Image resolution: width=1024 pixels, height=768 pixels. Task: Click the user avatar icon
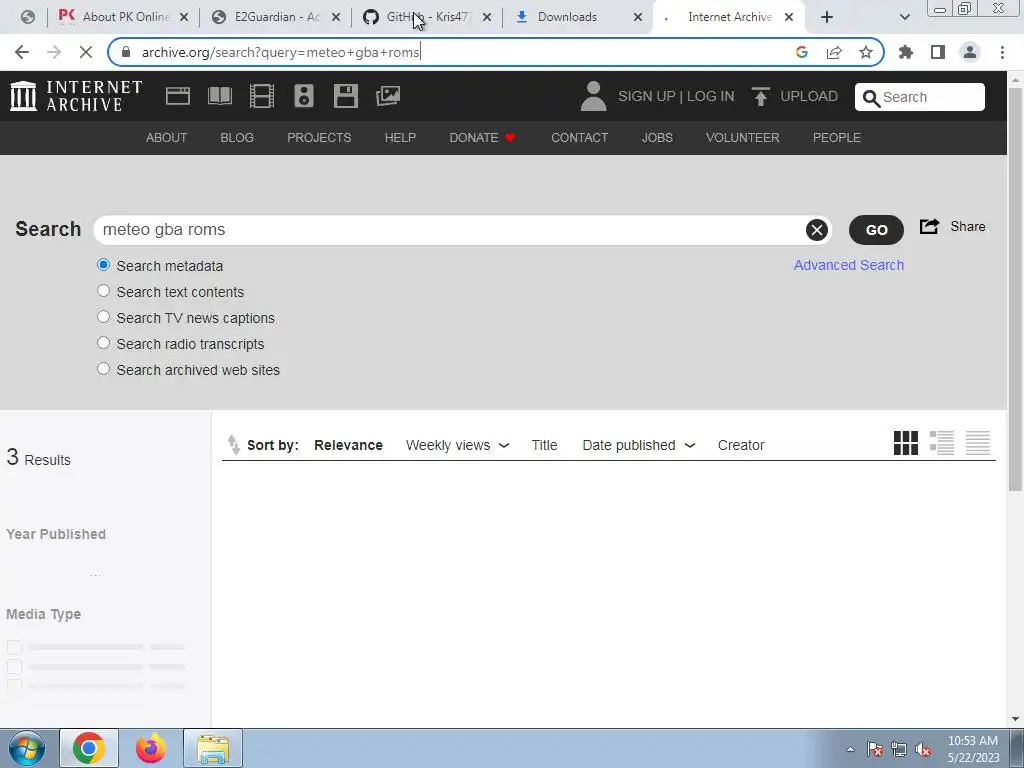[593, 96]
